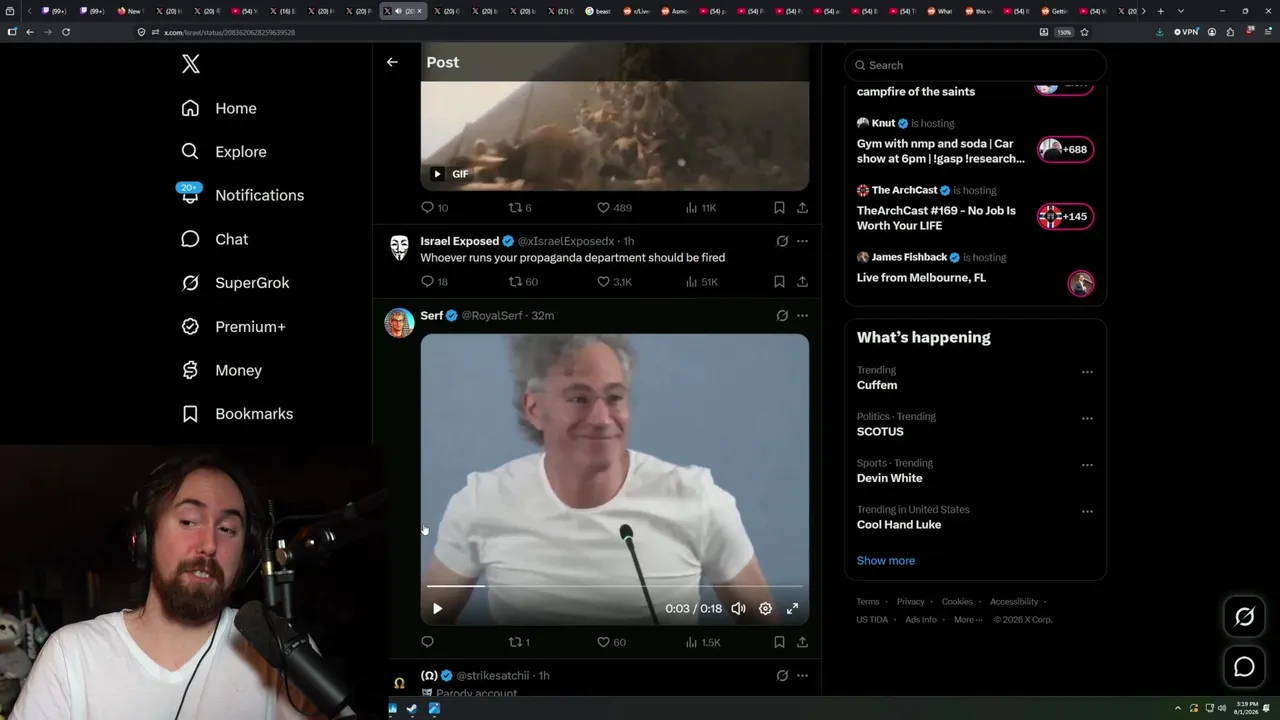Open the floating Grok button
This screenshot has width=1280, height=720.
[1244, 617]
